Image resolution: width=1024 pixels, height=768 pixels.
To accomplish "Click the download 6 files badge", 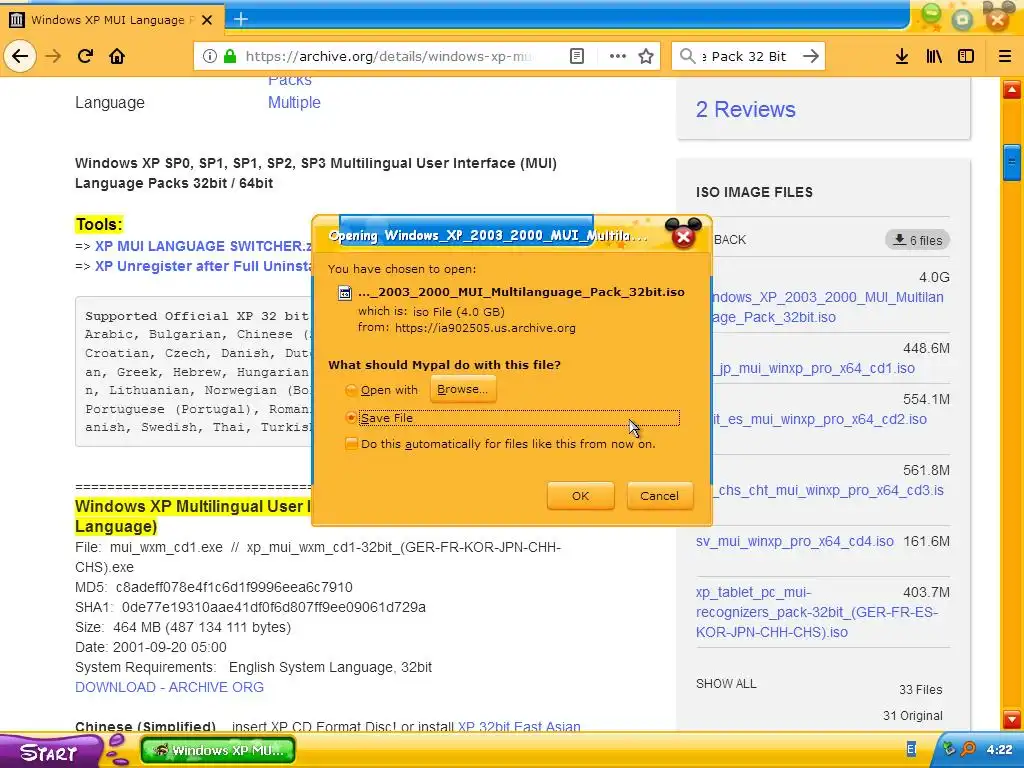I will [918, 240].
